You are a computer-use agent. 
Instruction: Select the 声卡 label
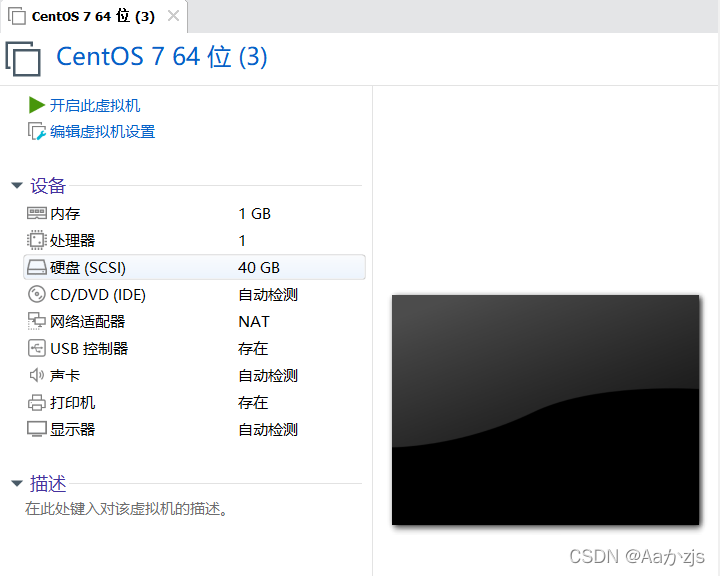[65, 375]
